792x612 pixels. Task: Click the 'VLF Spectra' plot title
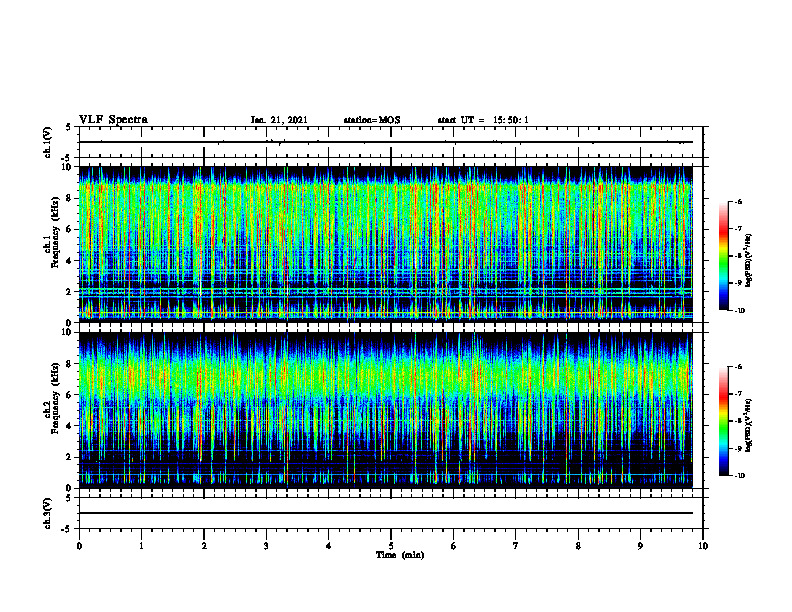tap(114, 119)
